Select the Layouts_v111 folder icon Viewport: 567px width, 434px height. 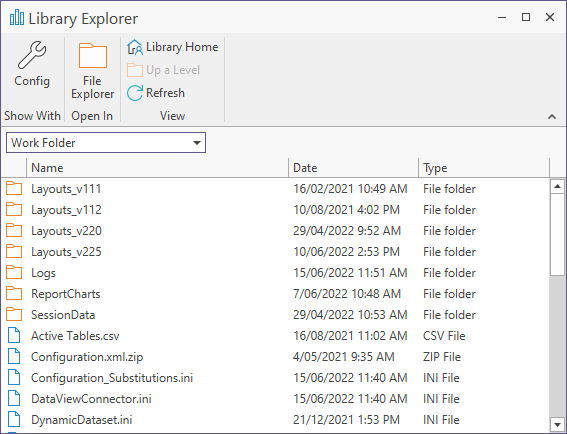click(14, 188)
